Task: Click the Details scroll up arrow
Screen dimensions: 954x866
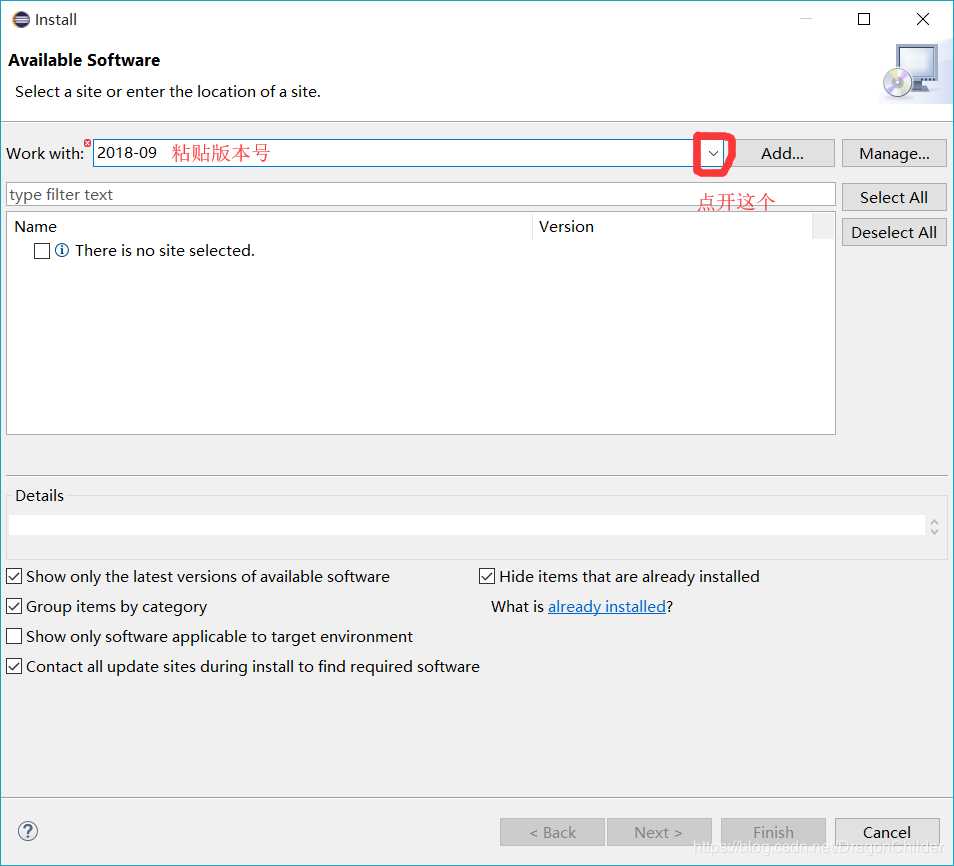Action: [x=934, y=522]
